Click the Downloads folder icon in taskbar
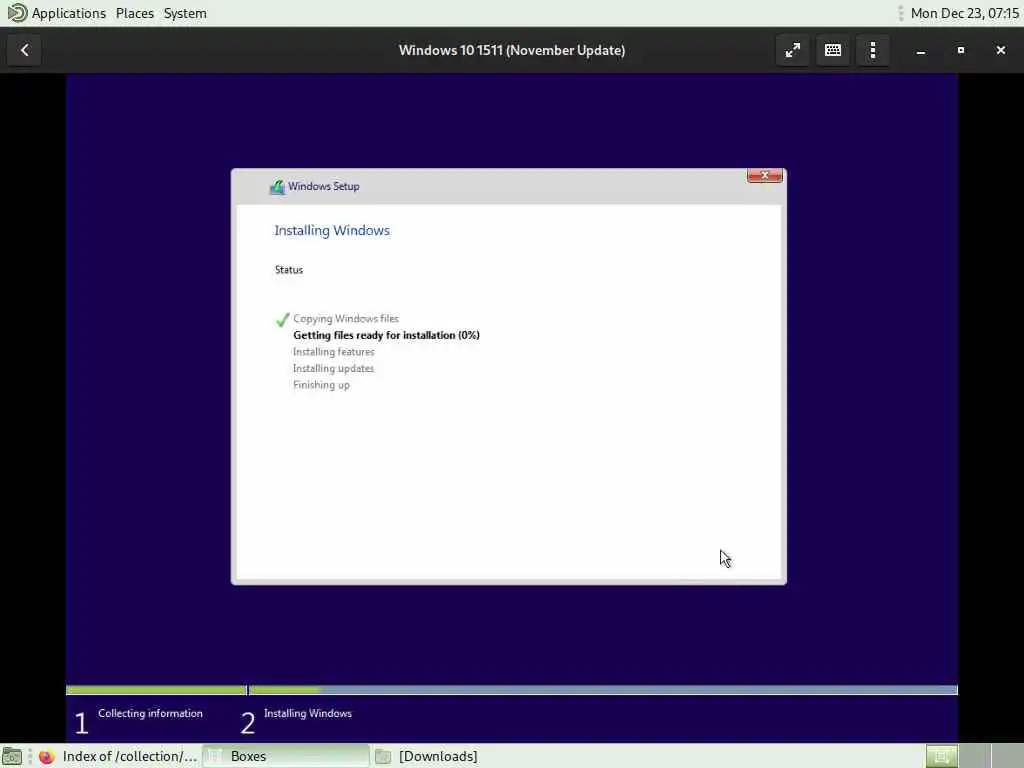This screenshot has height=768, width=1024. click(383, 756)
